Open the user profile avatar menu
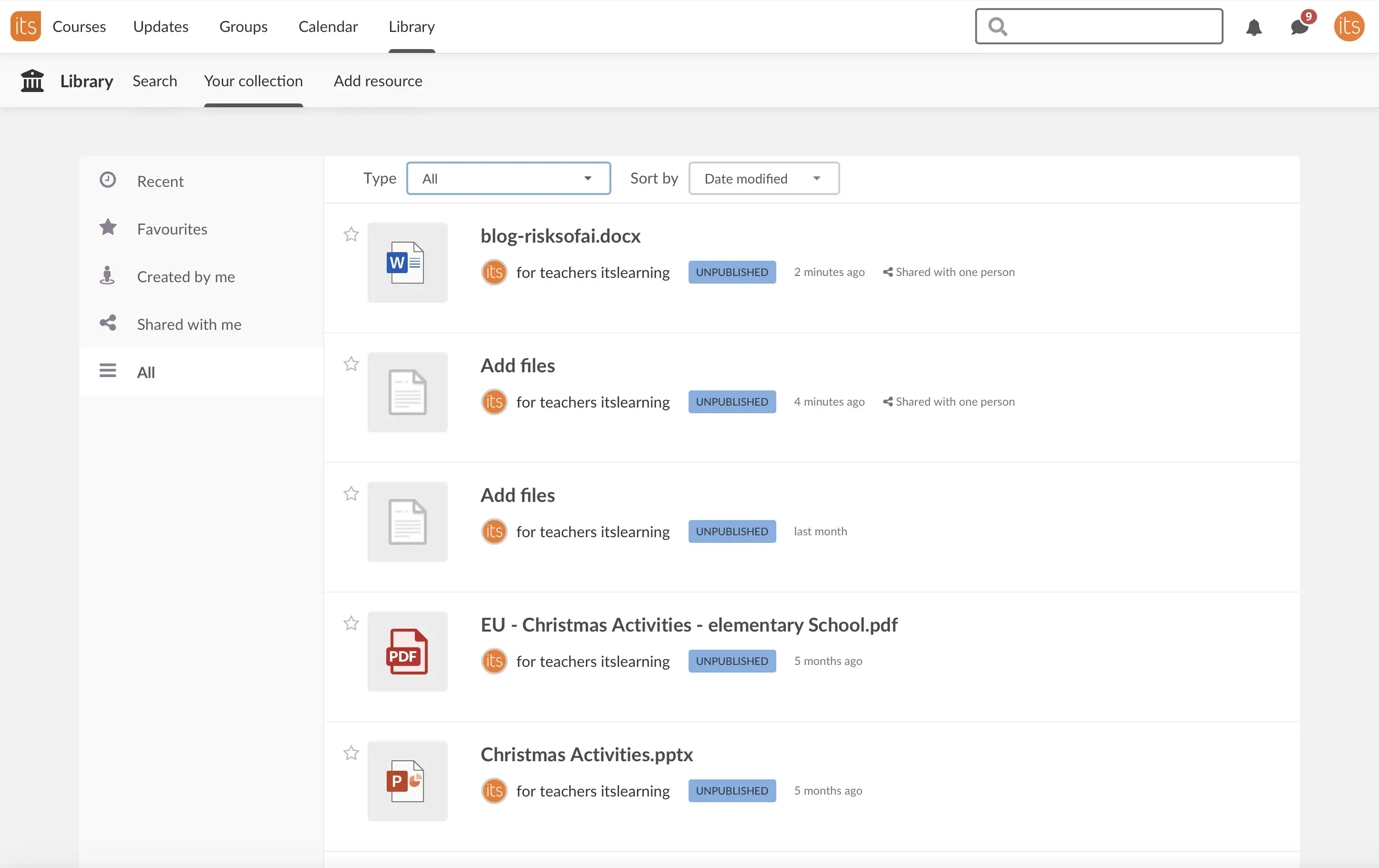Screen dimensions: 1379x868 (1348, 26)
